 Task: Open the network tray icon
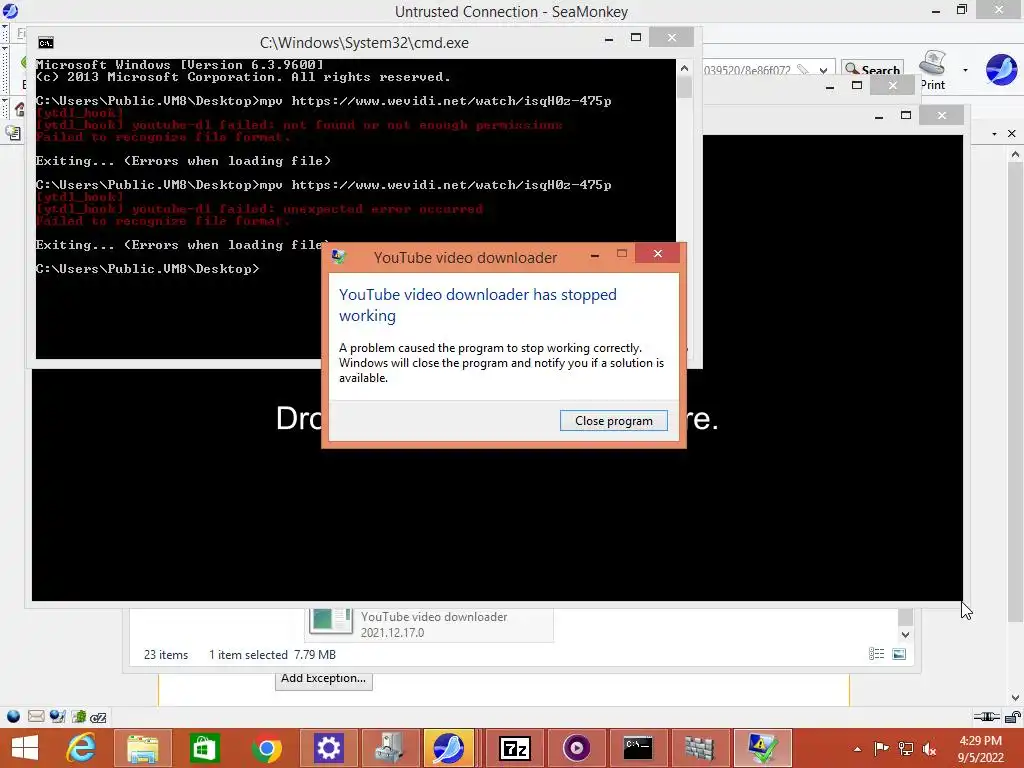906,748
